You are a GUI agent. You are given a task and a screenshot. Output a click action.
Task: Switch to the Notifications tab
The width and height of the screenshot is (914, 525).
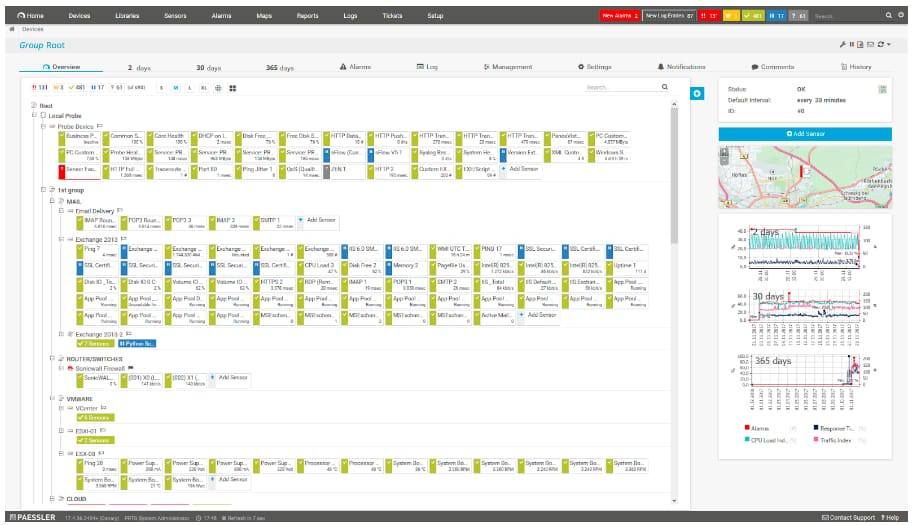(x=681, y=67)
